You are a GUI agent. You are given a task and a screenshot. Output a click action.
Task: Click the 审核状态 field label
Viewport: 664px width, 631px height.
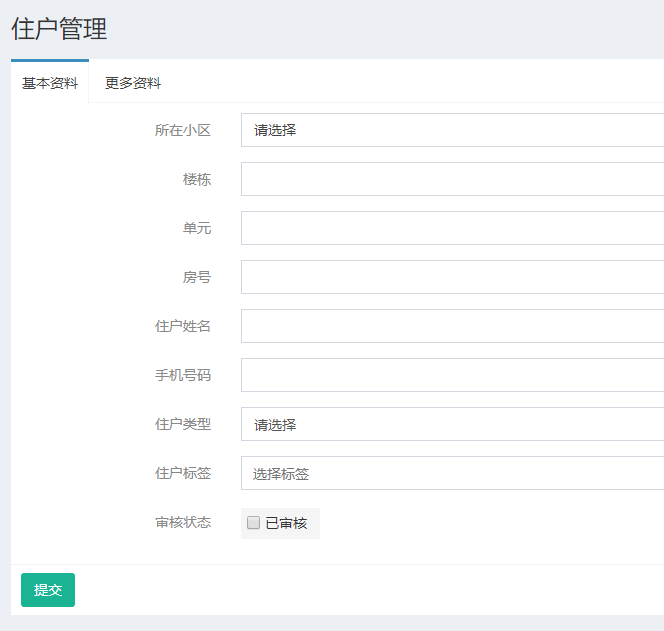(x=183, y=522)
